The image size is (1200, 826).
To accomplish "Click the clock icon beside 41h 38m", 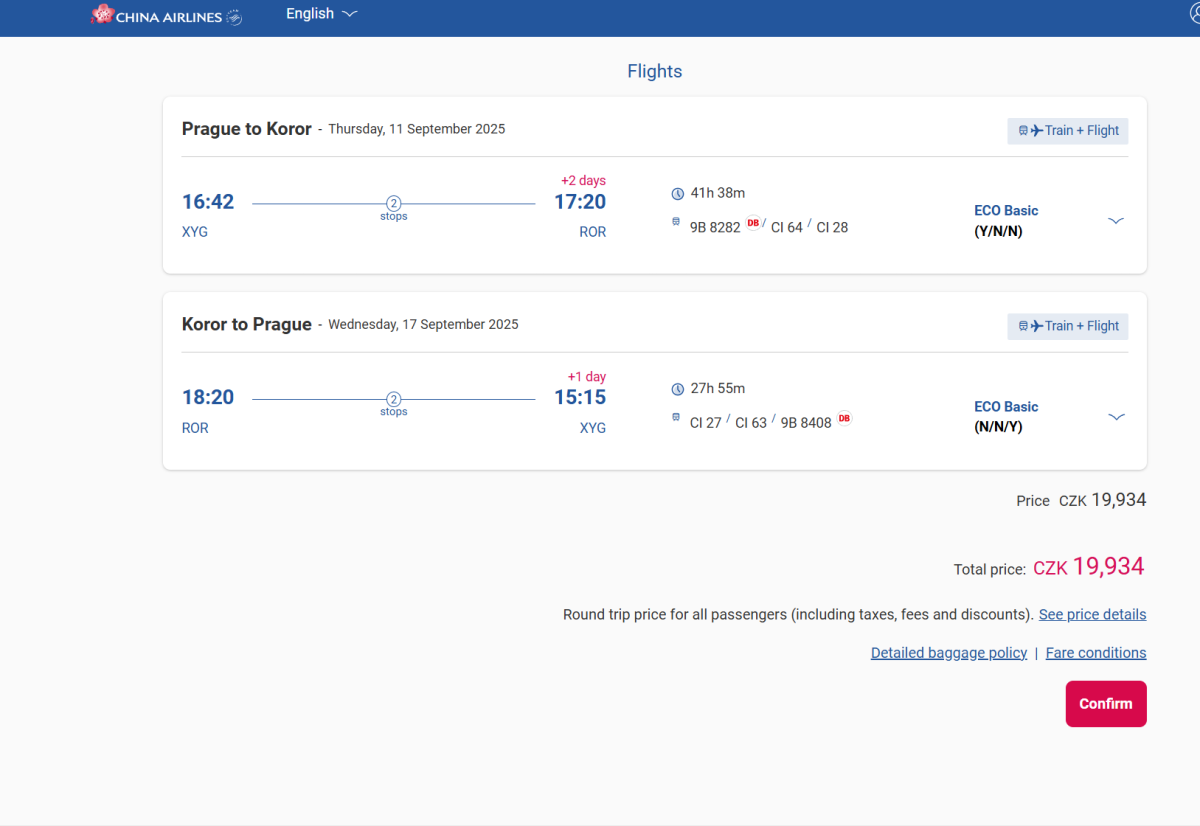I will (677, 193).
